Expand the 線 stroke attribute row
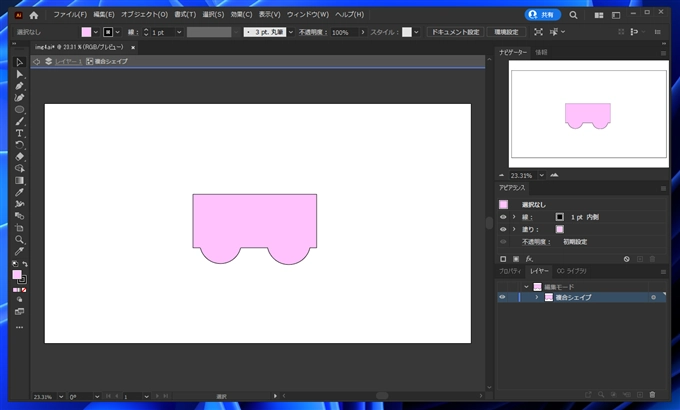Viewport: 680px width, 410px height. 514,217
